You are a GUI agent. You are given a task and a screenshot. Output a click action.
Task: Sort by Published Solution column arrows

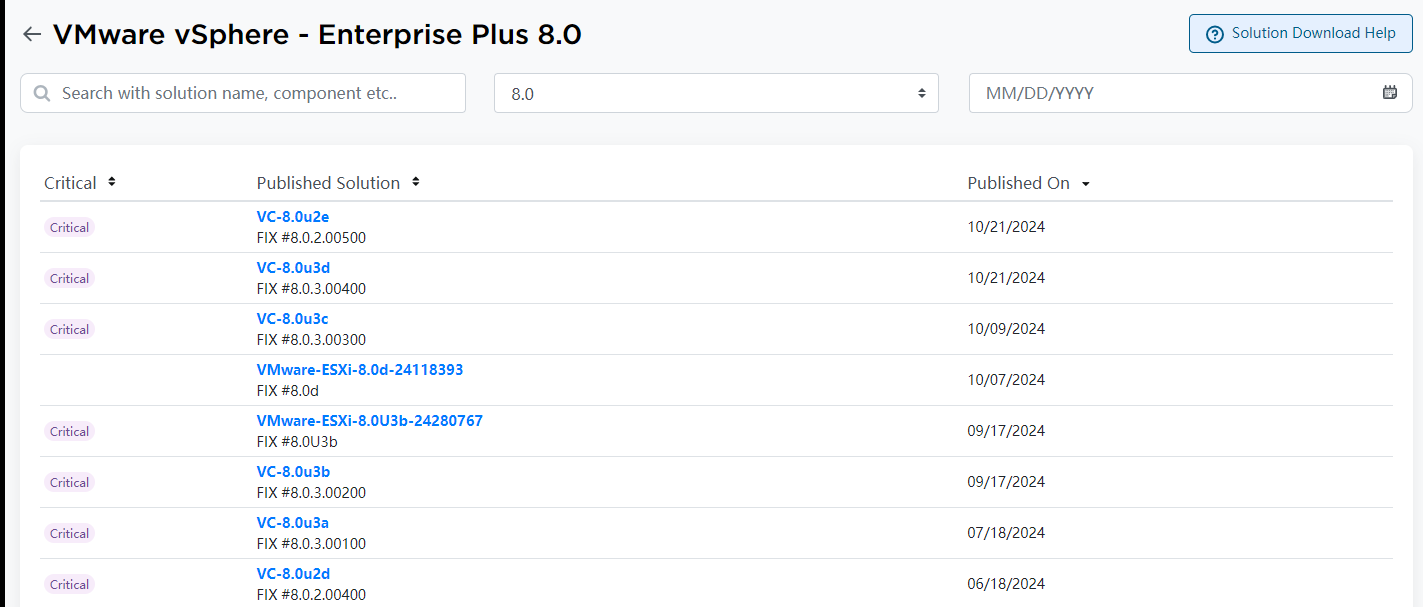tap(416, 182)
